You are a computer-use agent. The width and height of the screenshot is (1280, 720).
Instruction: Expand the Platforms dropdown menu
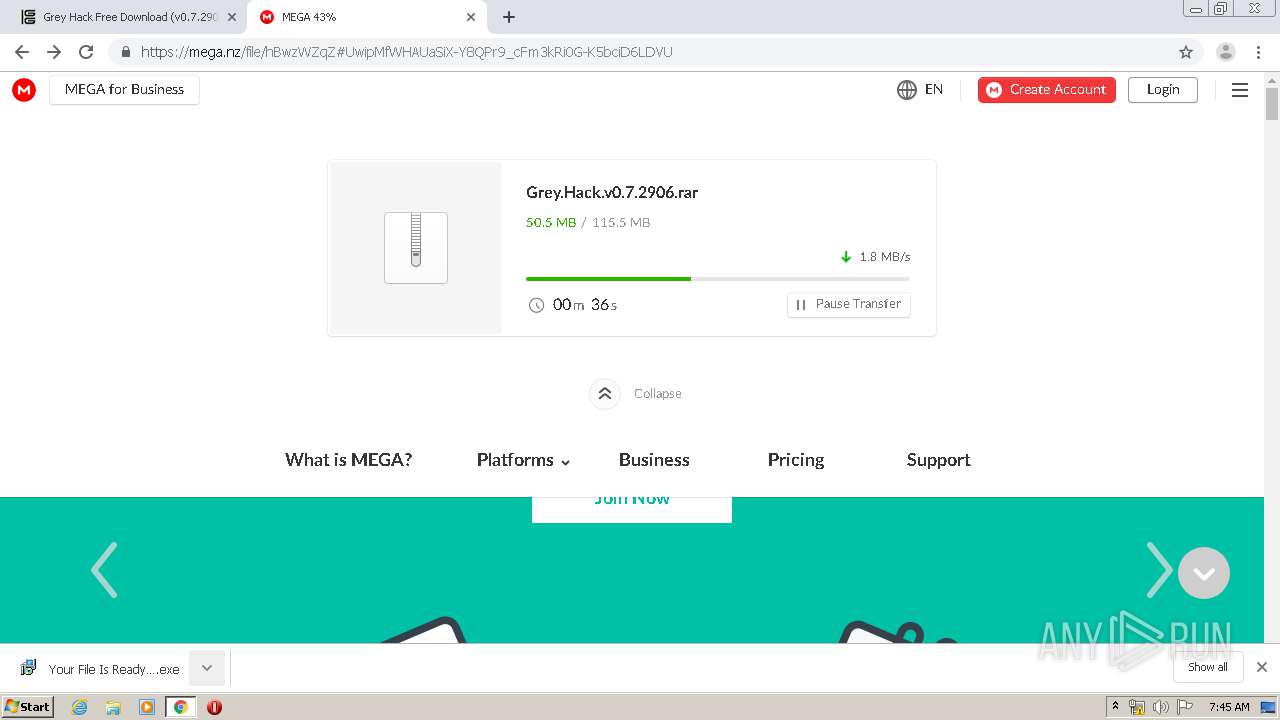click(523, 460)
